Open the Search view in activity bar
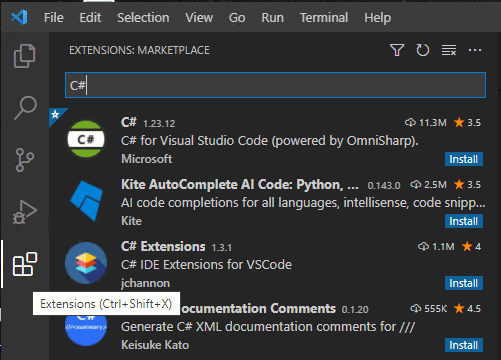Viewport: 501px width, 360px height. pos(25,108)
